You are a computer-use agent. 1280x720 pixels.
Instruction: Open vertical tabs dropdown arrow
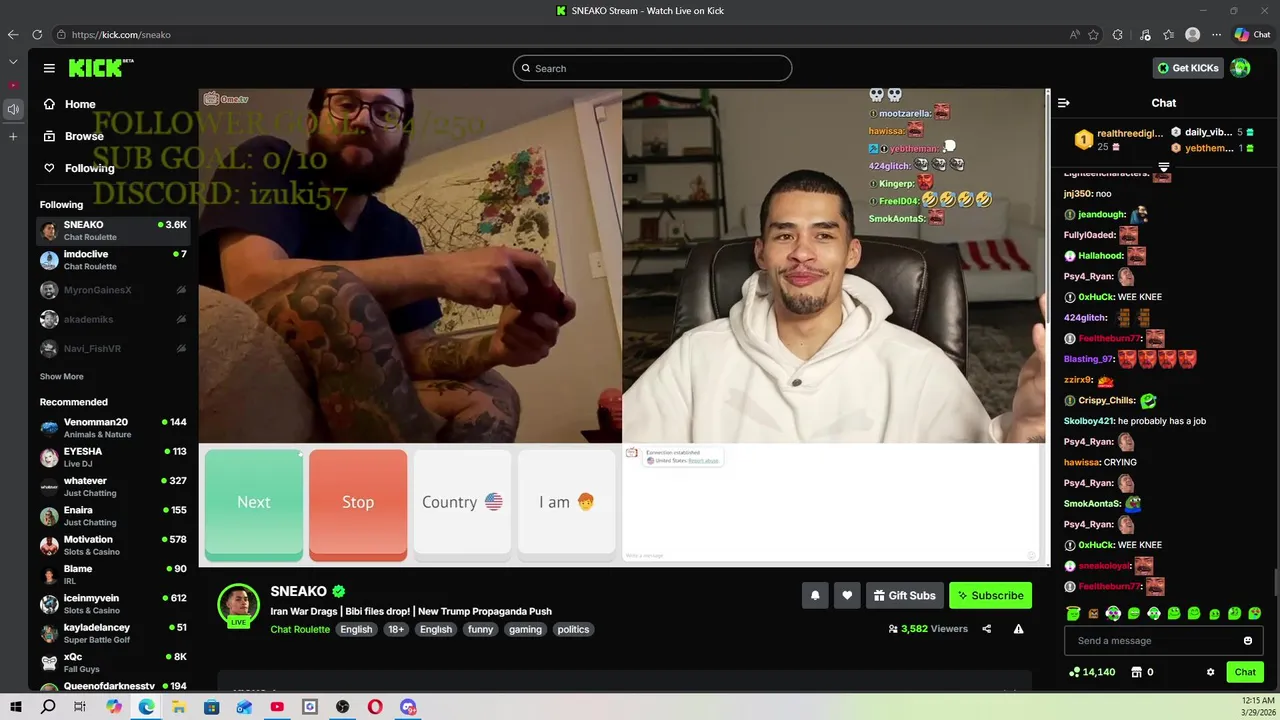pos(13,62)
